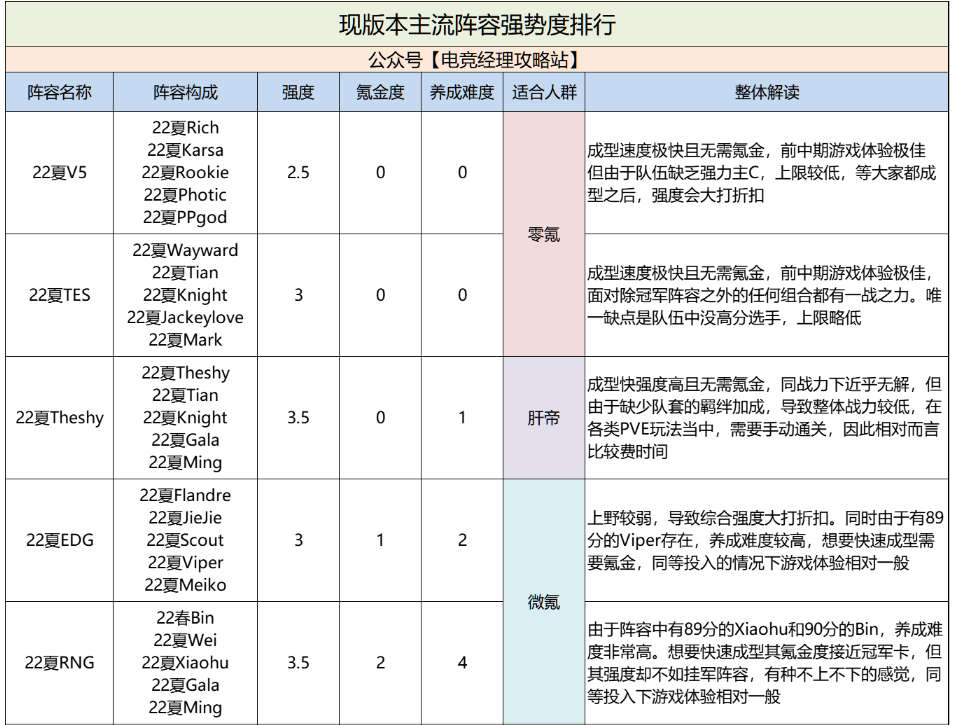Click the 22夏EDG overall analysis text
The width and height of the screenshot is (955, 725).
[x=765, y=540]
